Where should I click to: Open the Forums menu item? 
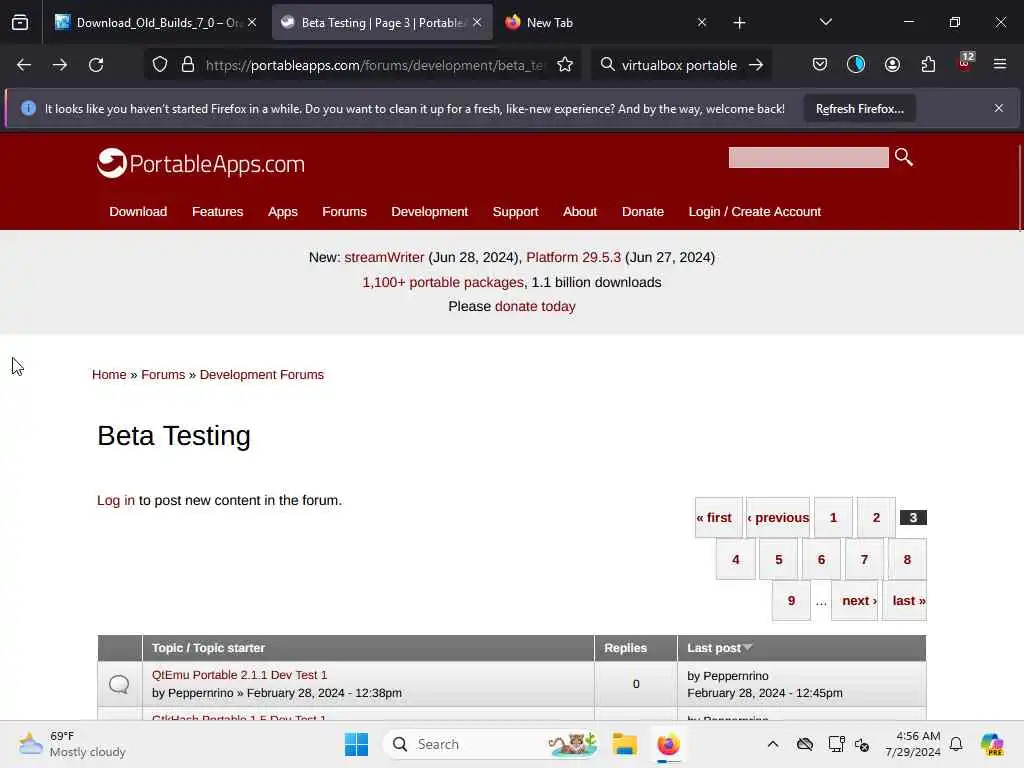coord(344,212)
